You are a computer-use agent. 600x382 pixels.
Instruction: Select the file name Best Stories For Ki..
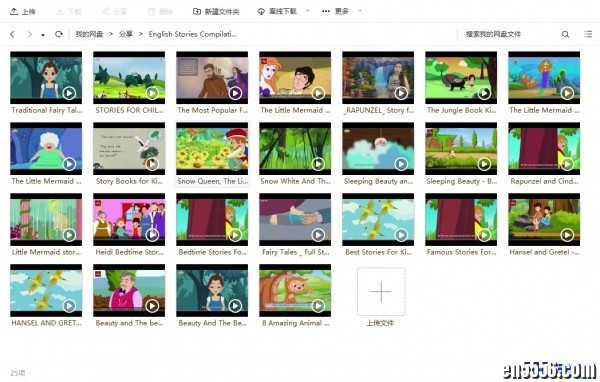(378, 252)
